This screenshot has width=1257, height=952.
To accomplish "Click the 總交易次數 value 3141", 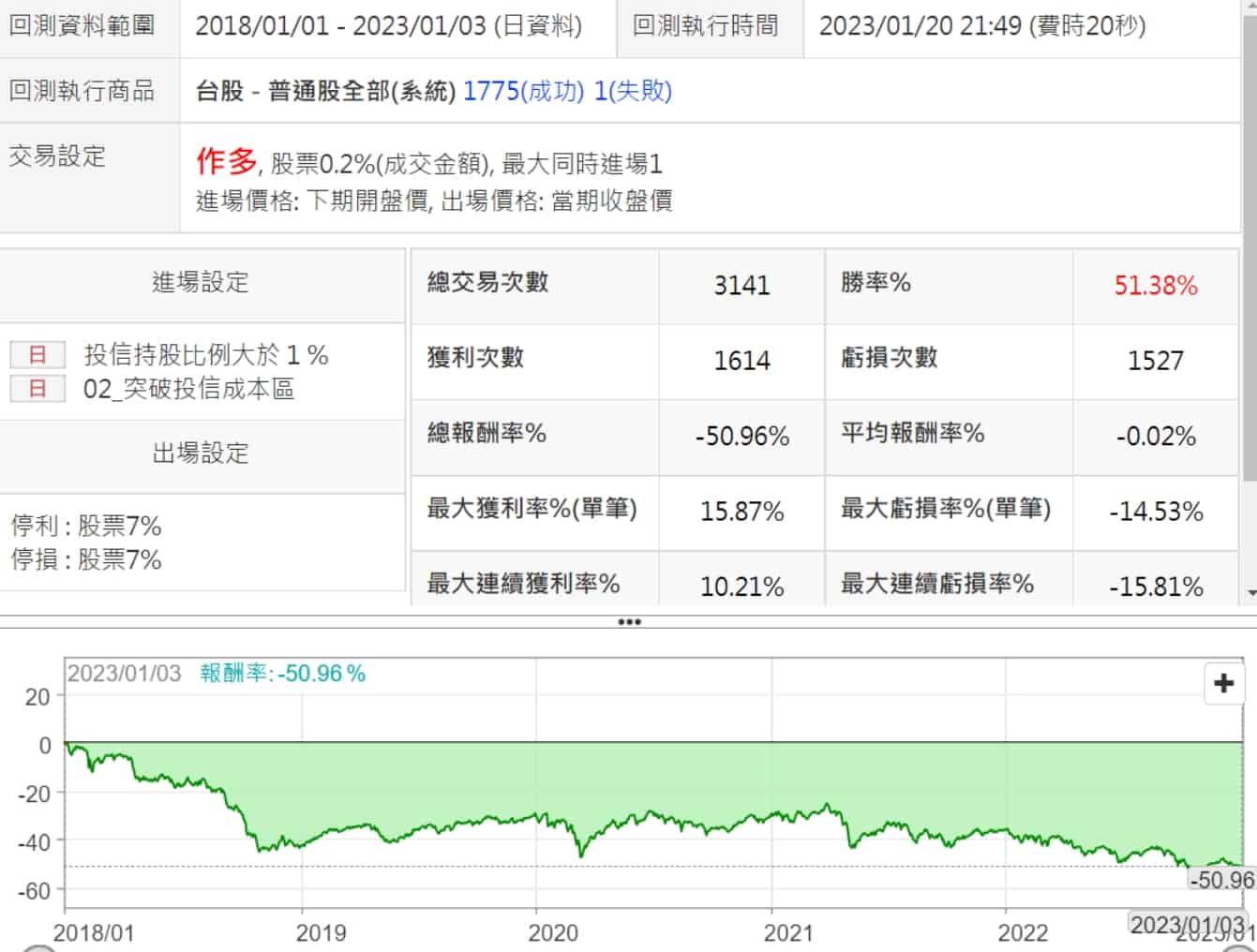I will [x=741, y=286].
